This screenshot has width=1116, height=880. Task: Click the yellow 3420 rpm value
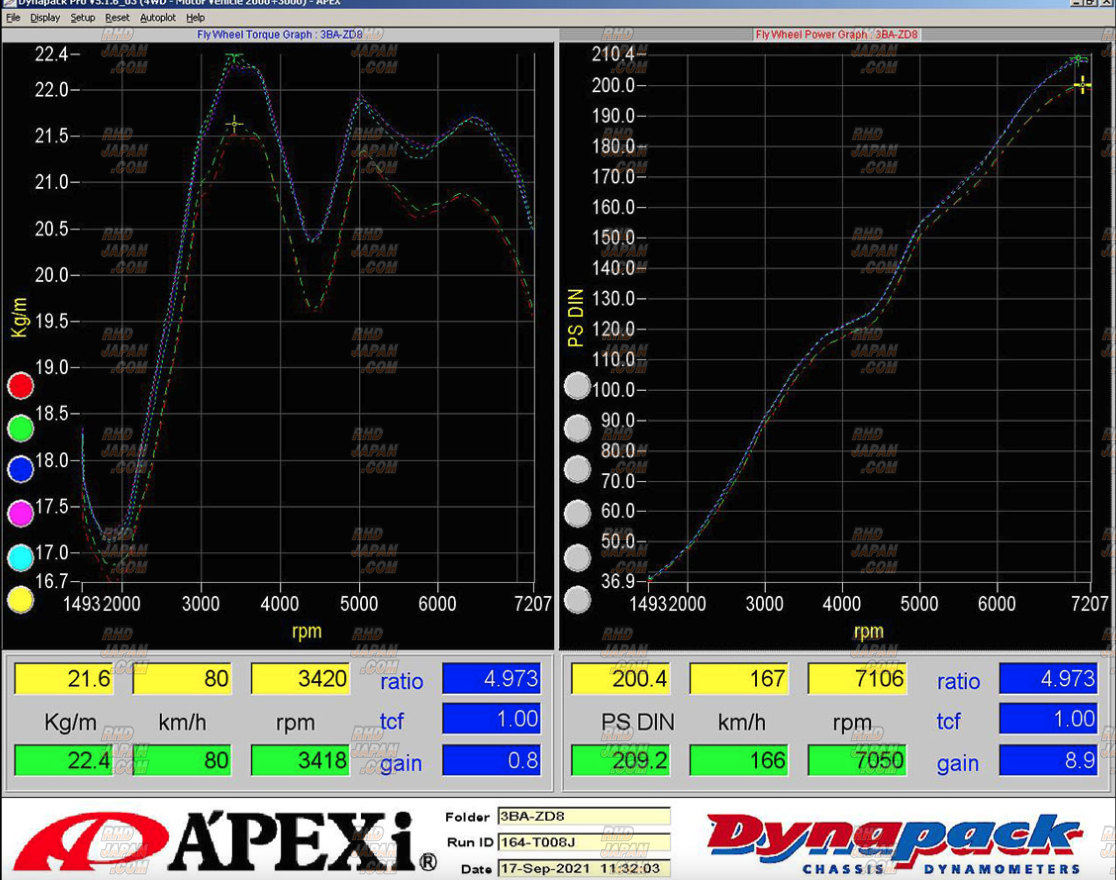300,679
